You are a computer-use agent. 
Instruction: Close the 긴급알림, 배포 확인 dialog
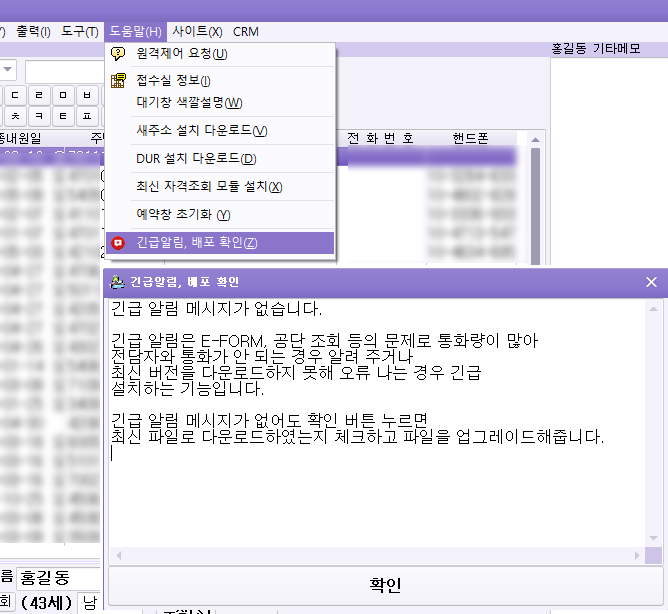651,282
